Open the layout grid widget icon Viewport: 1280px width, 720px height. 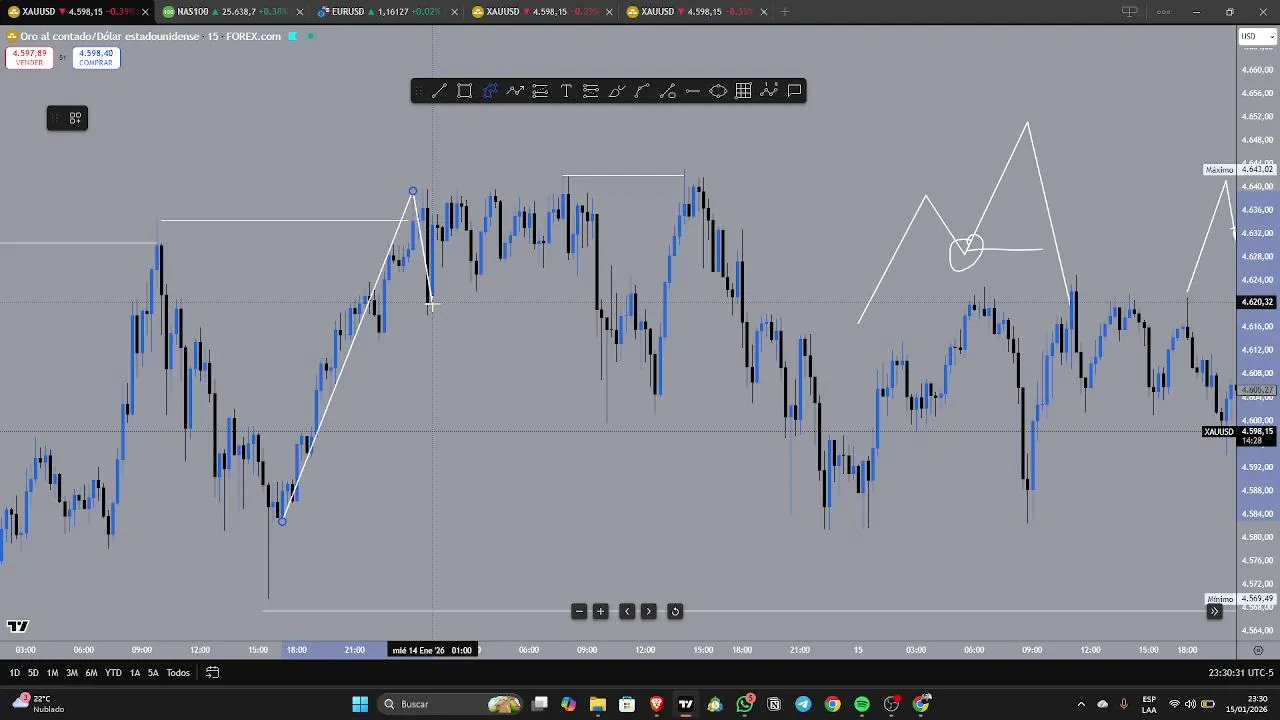(x=75, y=118)
